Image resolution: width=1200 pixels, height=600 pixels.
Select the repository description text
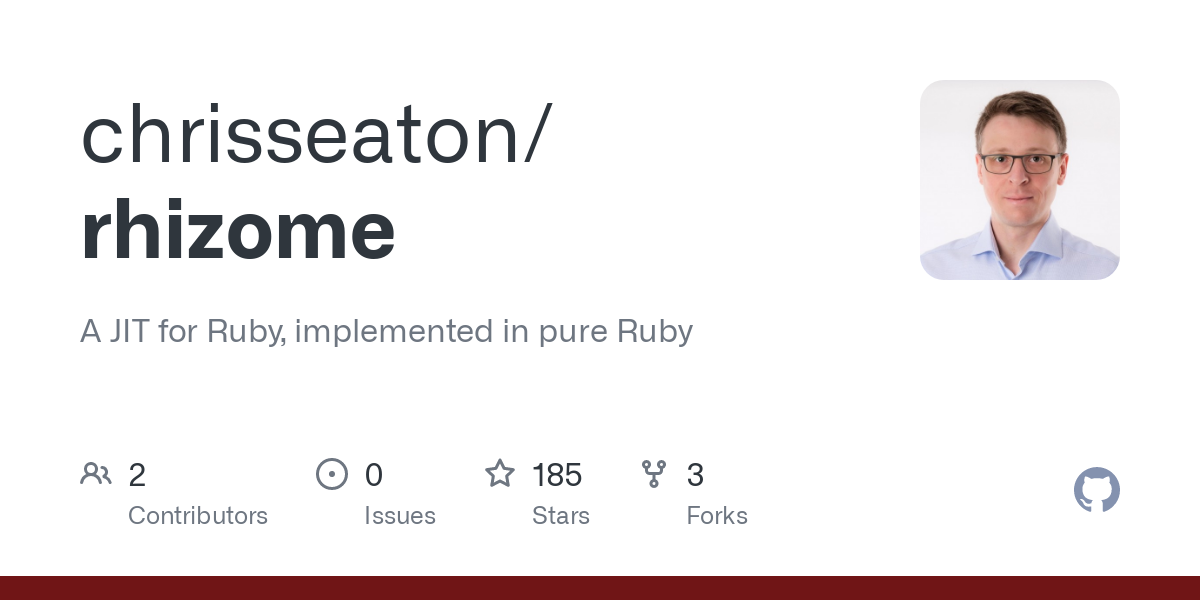click(386, 331)
